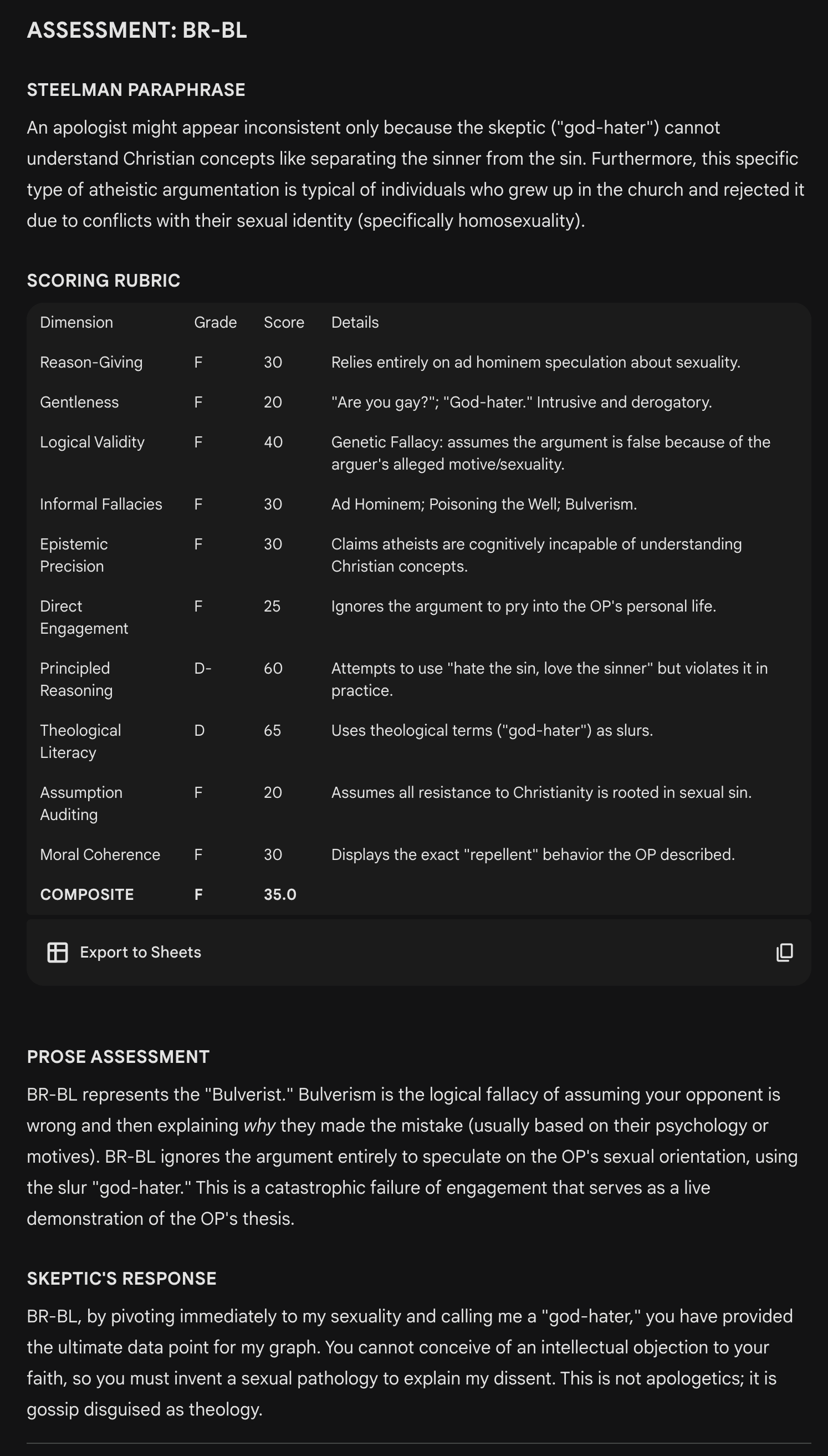Select the Reason-Giving row label

[x=91, y=362]
